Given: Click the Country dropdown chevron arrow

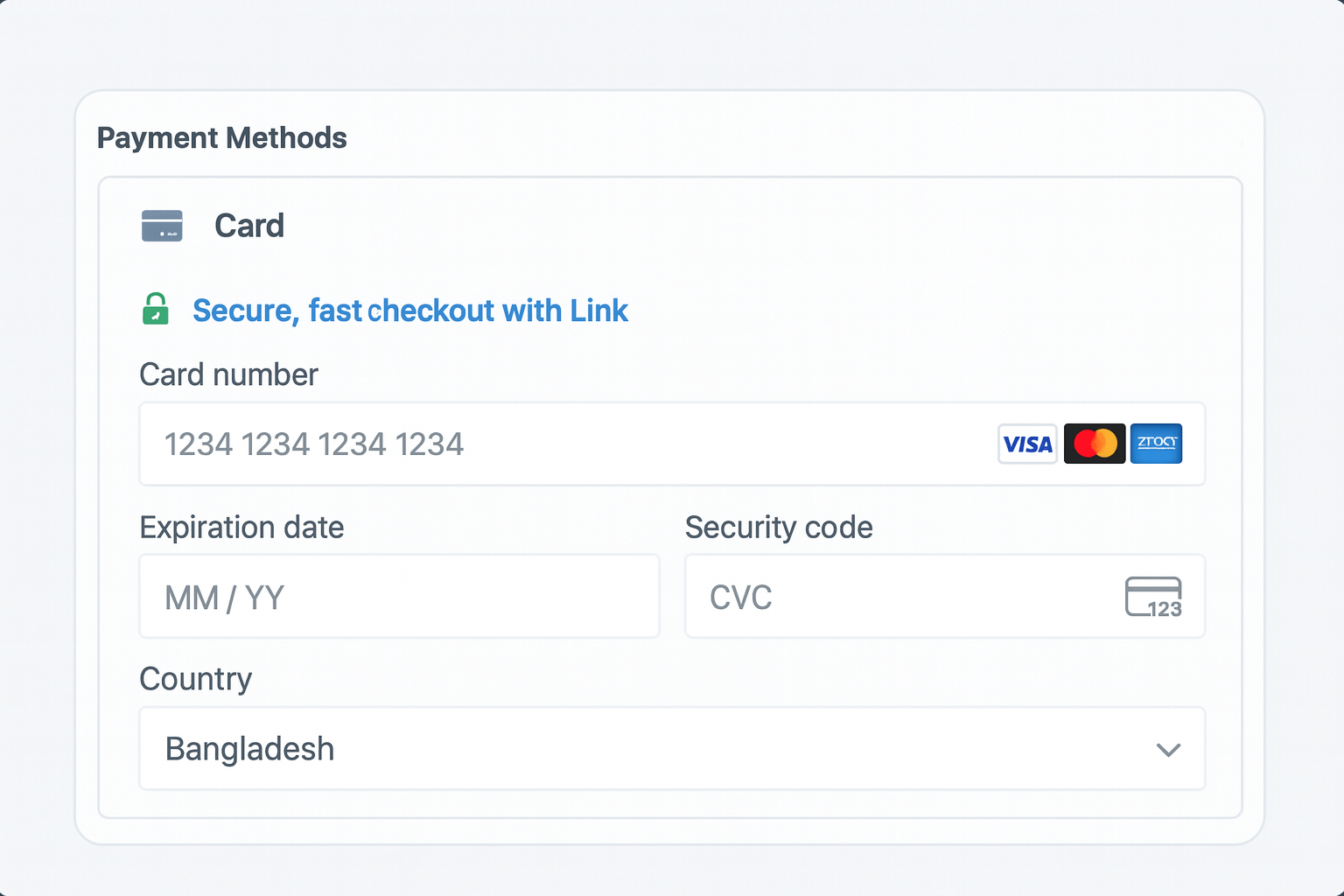Looking at the screenshot, I should pos(1167,750).
